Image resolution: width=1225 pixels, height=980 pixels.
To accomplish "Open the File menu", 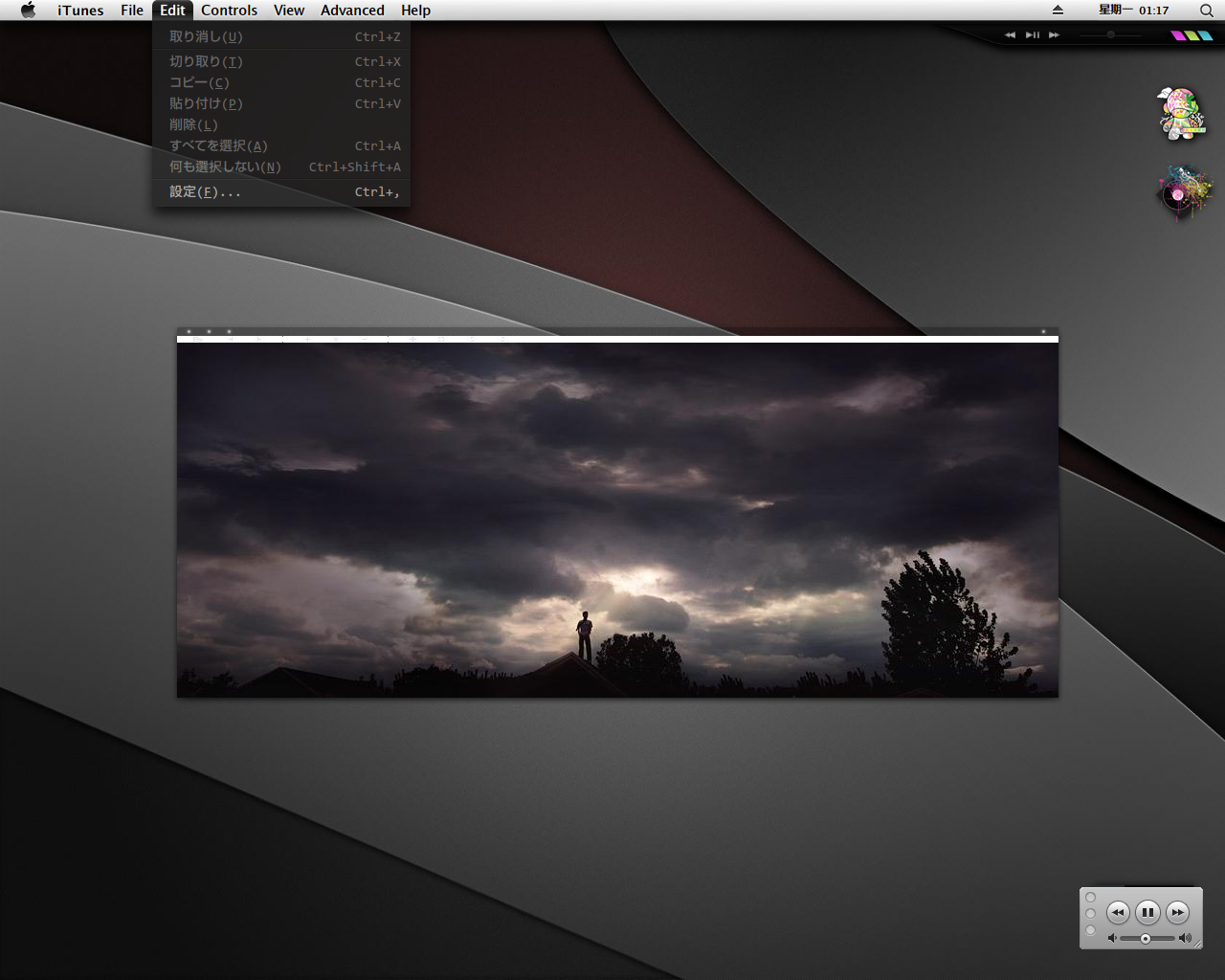I will point(132,11).
